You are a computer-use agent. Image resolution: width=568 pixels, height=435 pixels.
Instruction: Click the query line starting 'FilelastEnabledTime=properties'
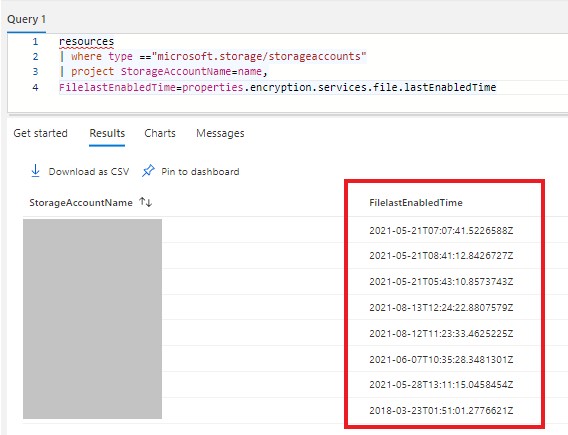[277, 87]
